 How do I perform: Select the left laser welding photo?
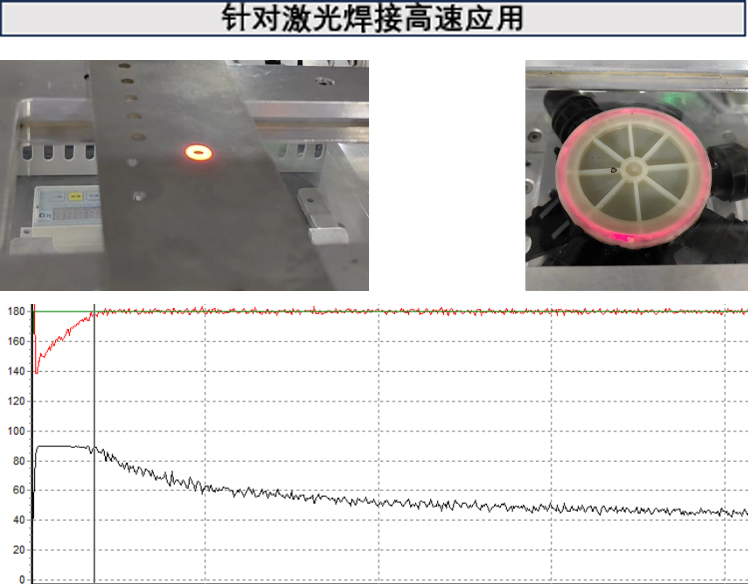184,175
